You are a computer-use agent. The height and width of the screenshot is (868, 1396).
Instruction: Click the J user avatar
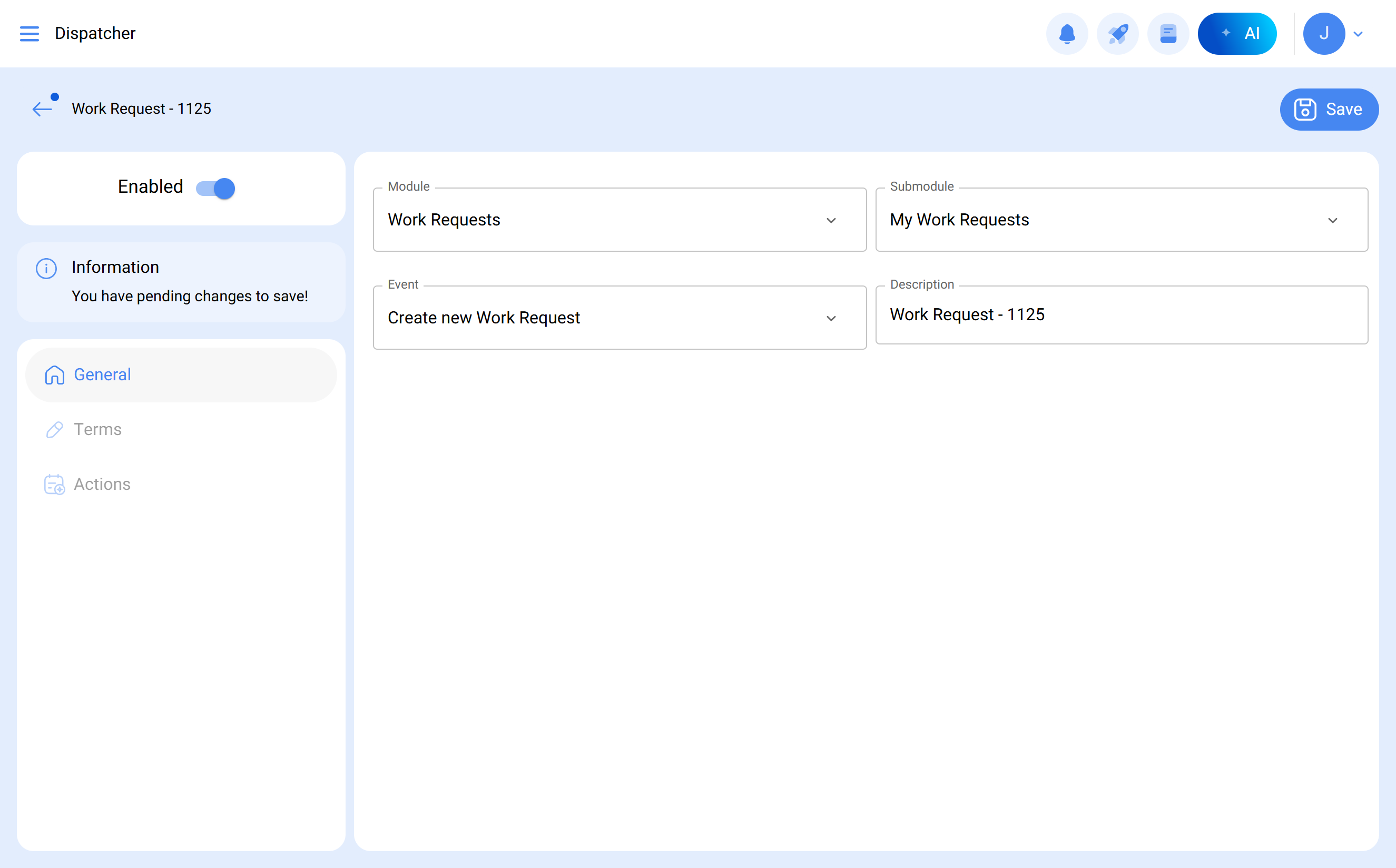pos(1323,33)
